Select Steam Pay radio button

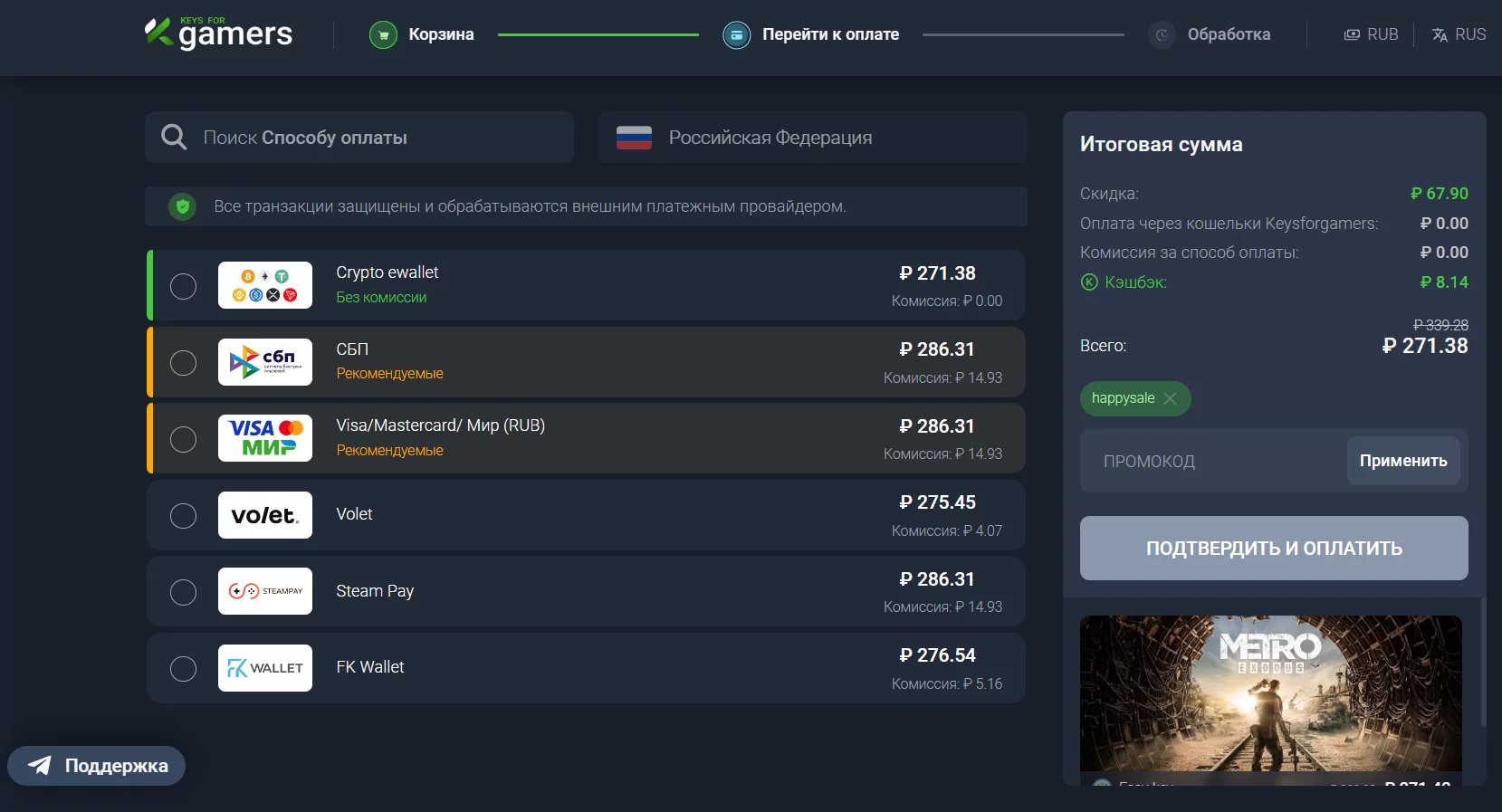184,592
